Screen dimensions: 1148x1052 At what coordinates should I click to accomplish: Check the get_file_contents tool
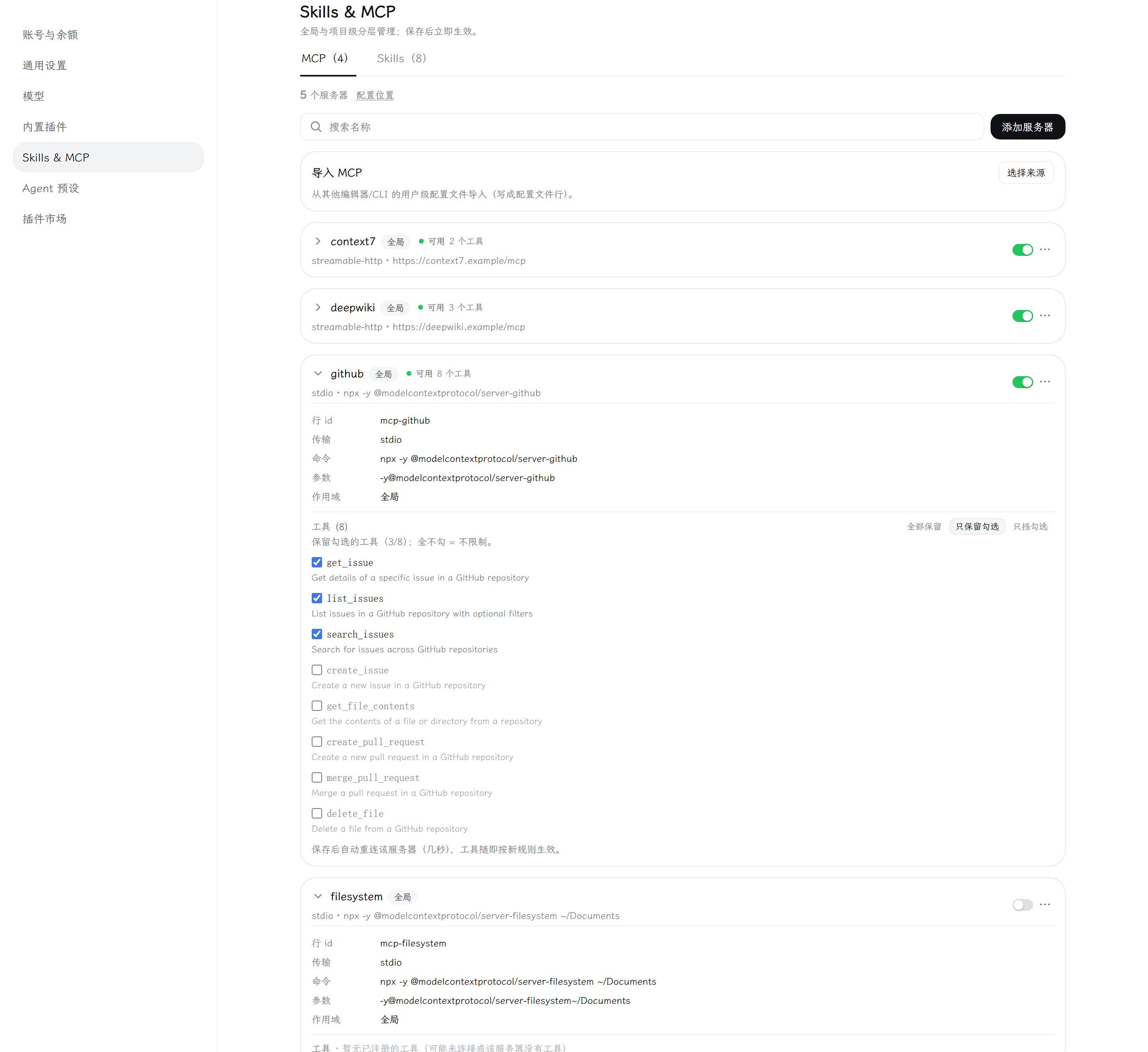316,706
